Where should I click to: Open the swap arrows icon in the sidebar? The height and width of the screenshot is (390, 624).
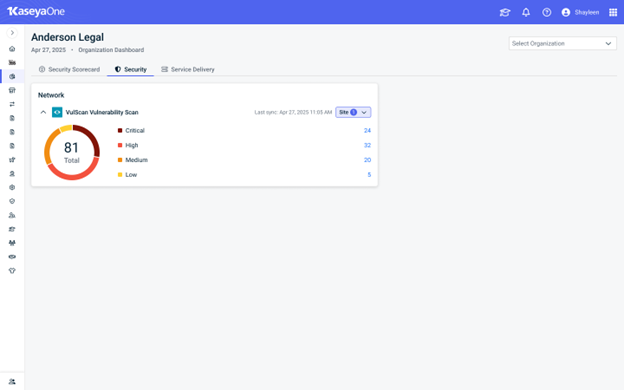point(12,104)
